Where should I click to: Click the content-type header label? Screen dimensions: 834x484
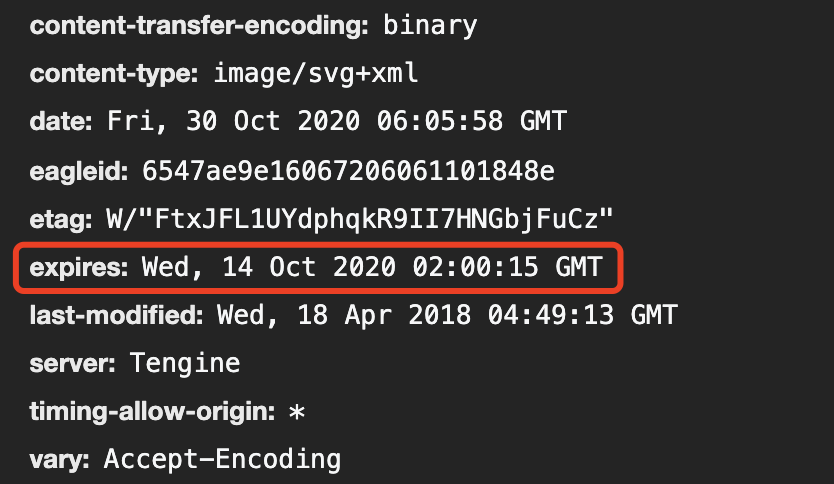114,74
